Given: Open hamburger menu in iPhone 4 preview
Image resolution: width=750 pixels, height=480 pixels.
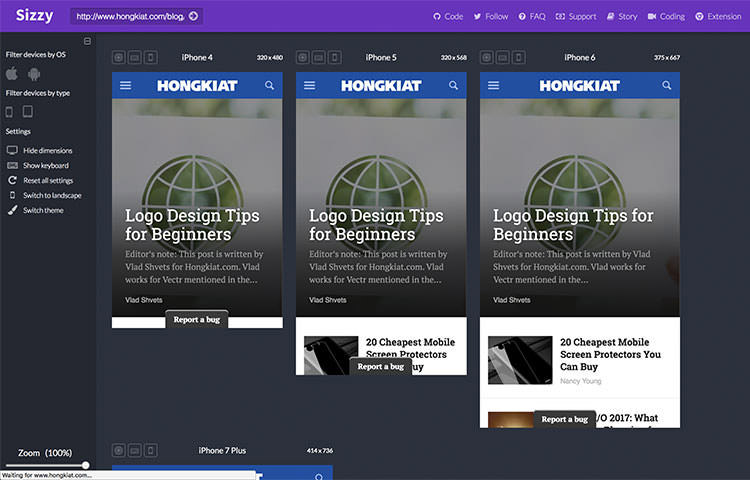Looking at the screenshot, I should 125,86.
